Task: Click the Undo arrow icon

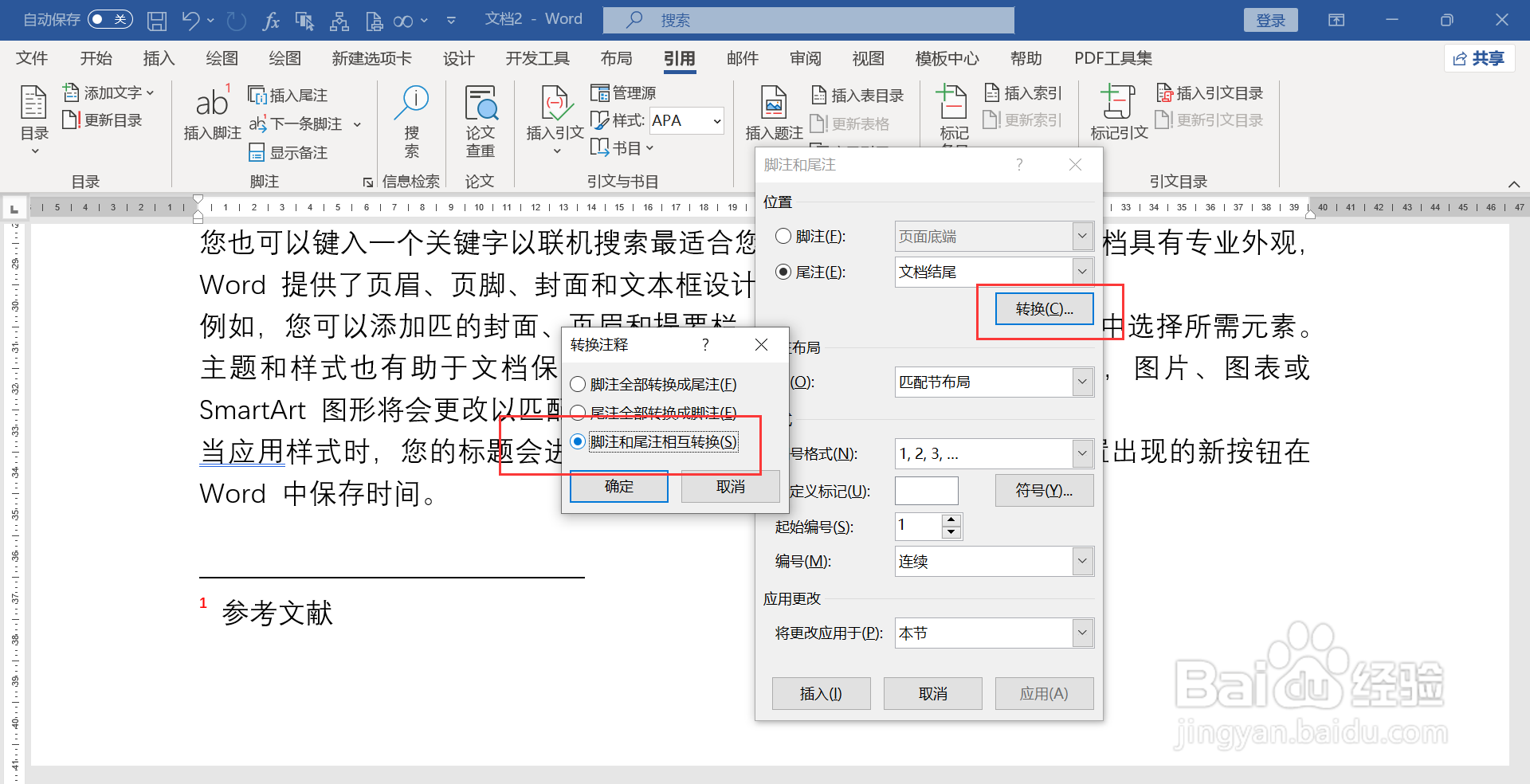Action: pos(190,20)
